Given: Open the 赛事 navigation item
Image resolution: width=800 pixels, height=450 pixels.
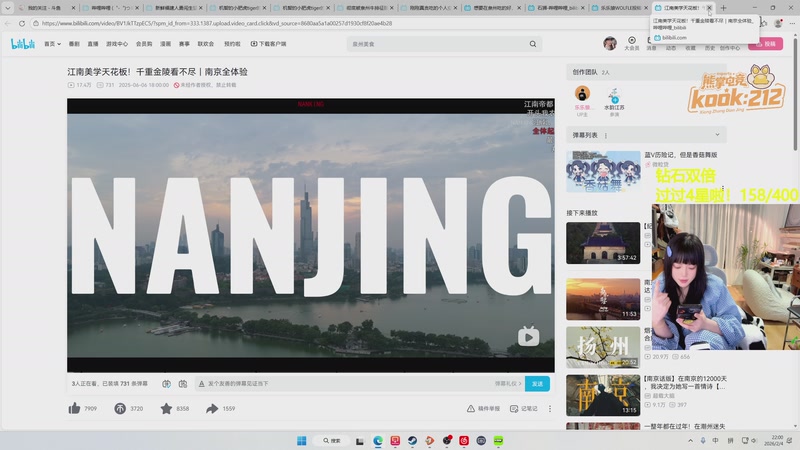Looking at the screenshot, I should point(184,44).
